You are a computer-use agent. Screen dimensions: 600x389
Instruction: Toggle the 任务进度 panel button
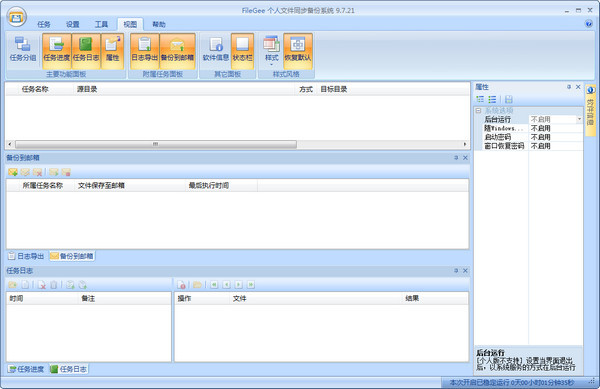[x=57, y=50]
